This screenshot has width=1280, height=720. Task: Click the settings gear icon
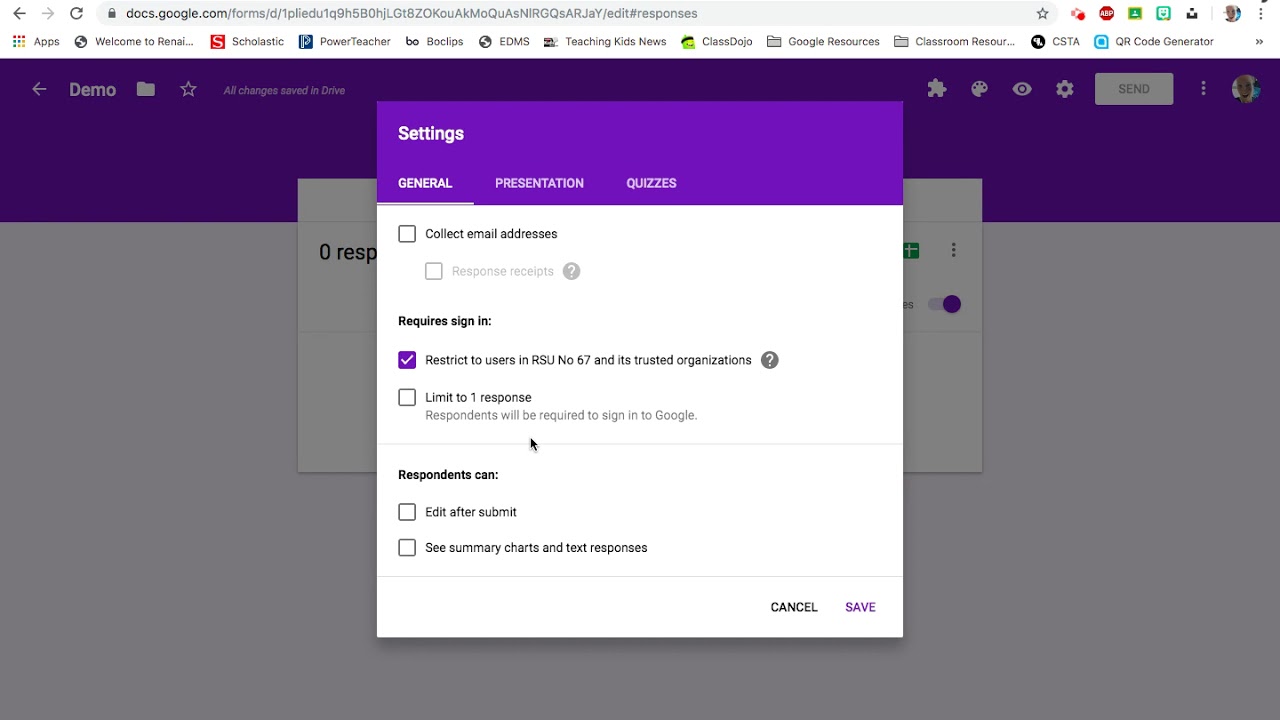coord(1065,89)
